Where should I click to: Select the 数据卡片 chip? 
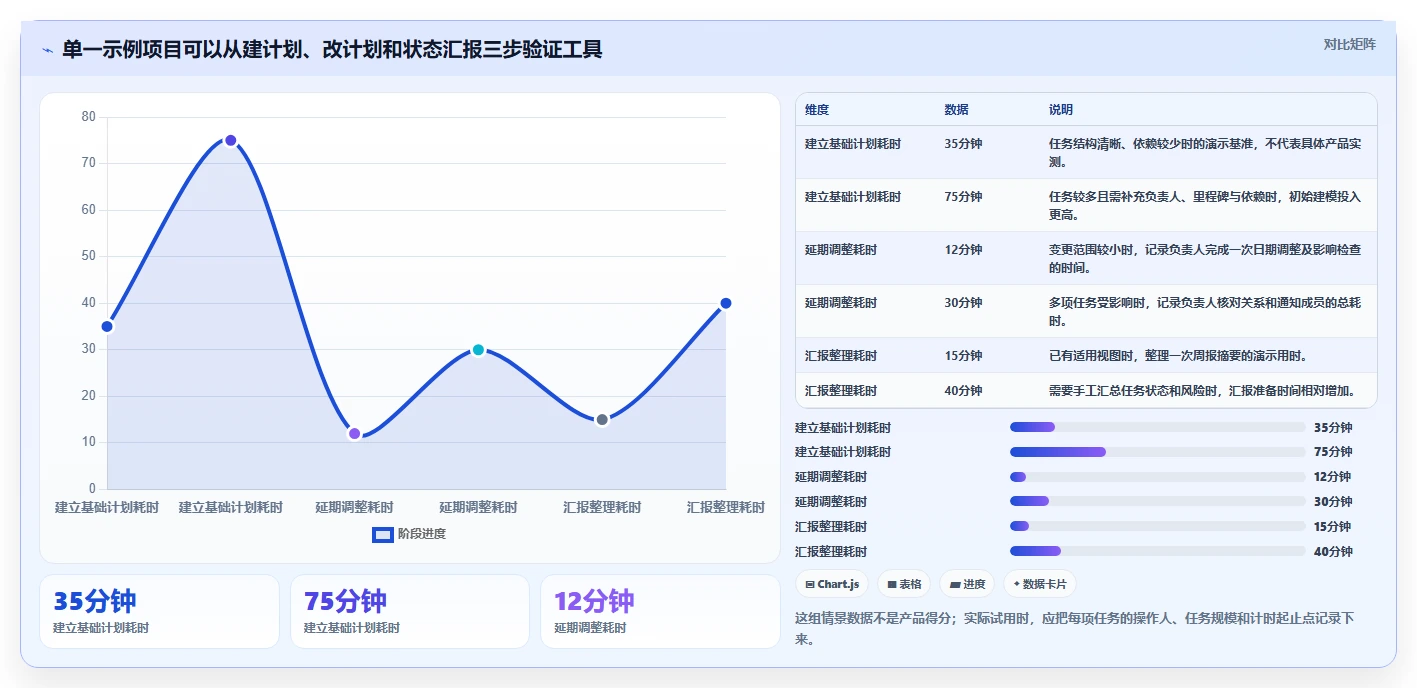pyautogui.click(x=1040, y=584)
